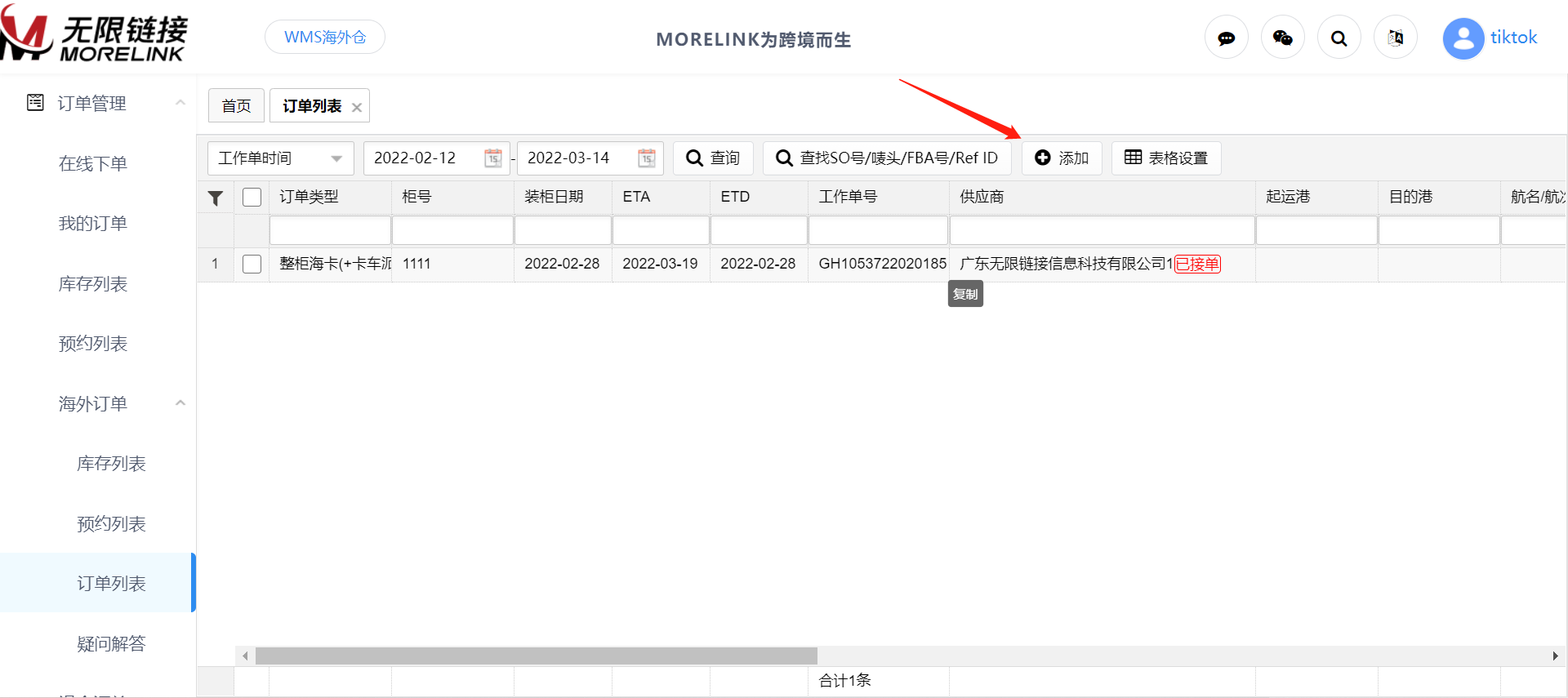Open the upper 预约列表 sidebar item
Viewport: 1568px width, 698px height.
coord(93,343)
